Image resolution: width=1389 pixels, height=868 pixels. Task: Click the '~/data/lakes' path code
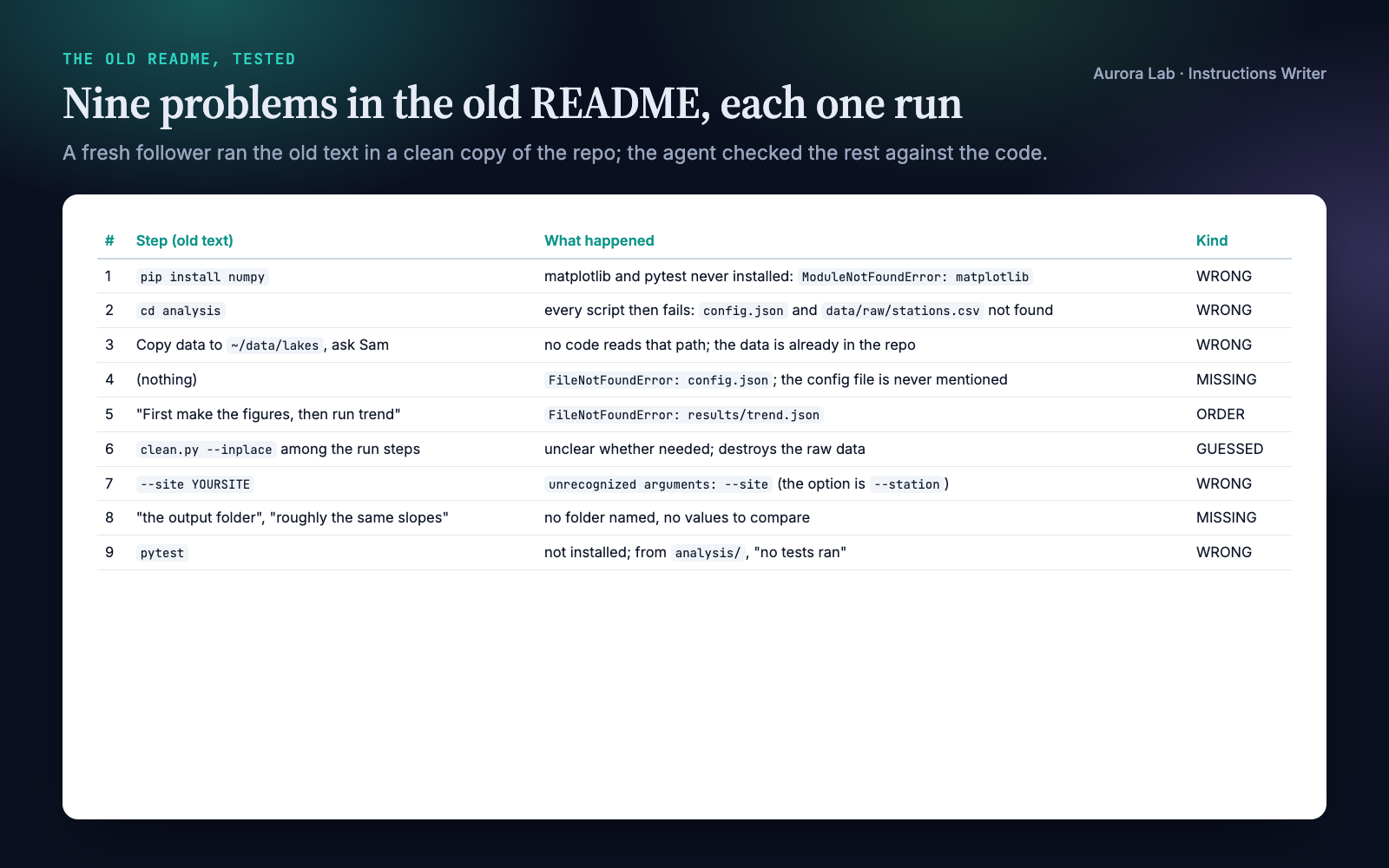[274, 345]
